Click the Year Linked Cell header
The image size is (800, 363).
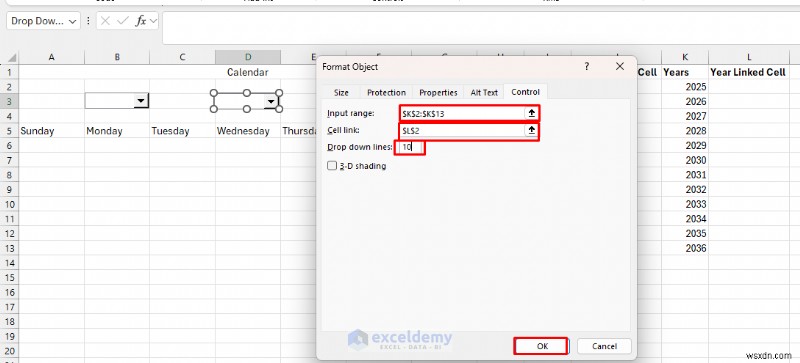click(748, 72)
